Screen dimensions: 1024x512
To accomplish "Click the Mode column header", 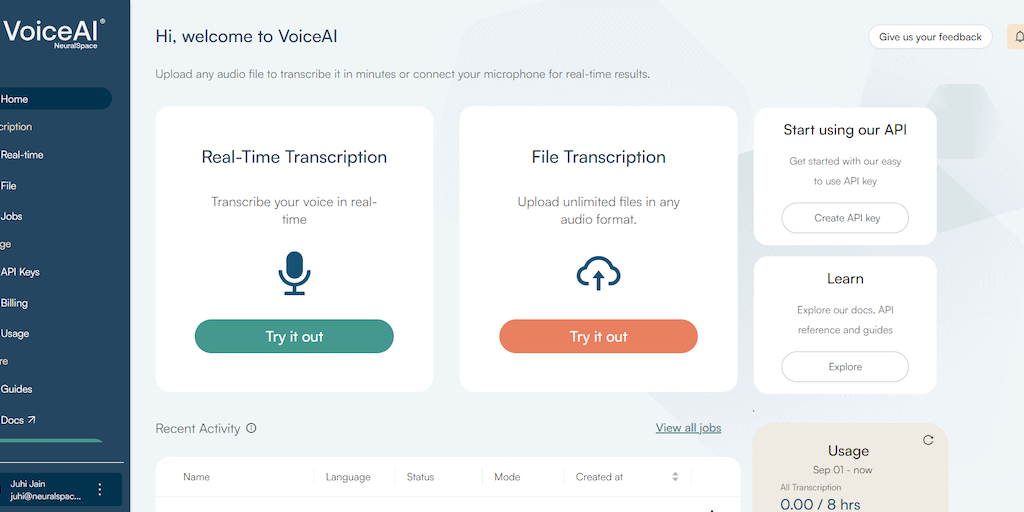I will coord(507,477).
